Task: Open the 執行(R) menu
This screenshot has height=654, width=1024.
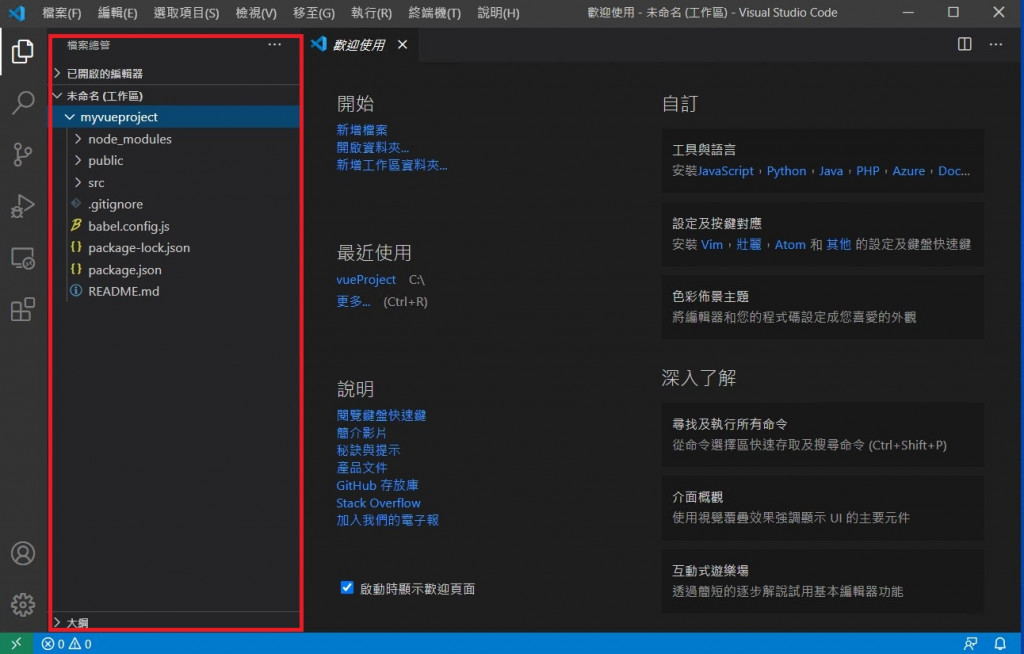Action: (x=371, y=12)
